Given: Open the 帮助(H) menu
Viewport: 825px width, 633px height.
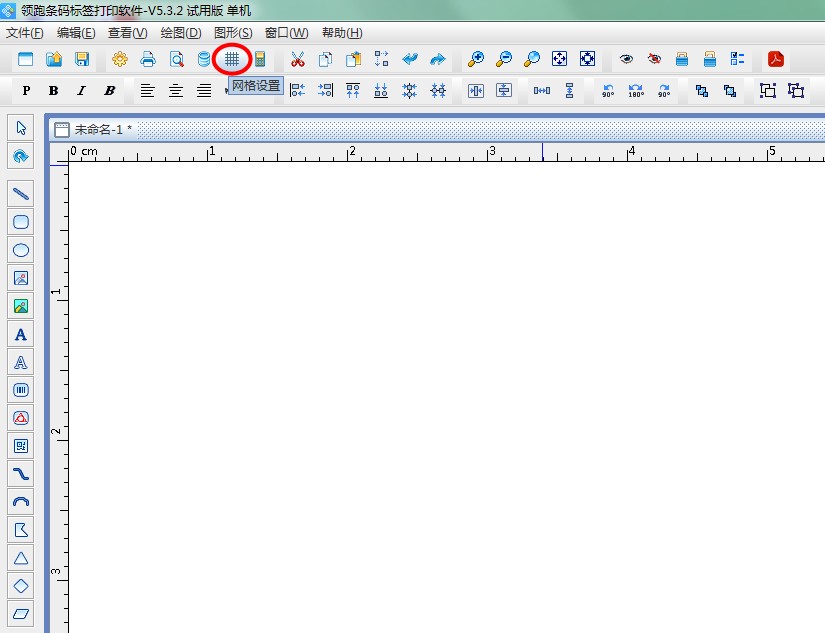Looking at the screenshot, I should 342,33.
